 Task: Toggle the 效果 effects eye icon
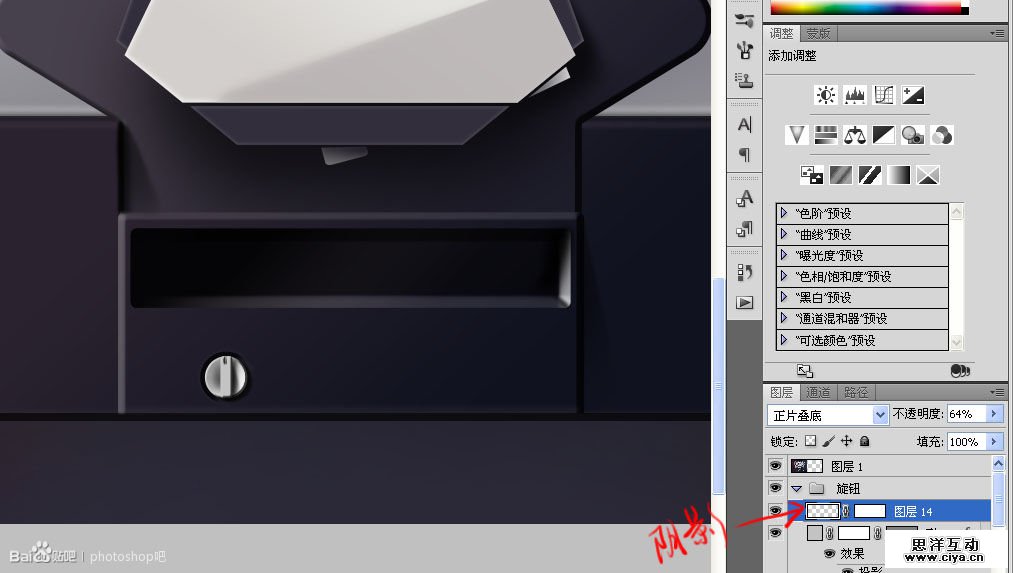pos(830,553)
